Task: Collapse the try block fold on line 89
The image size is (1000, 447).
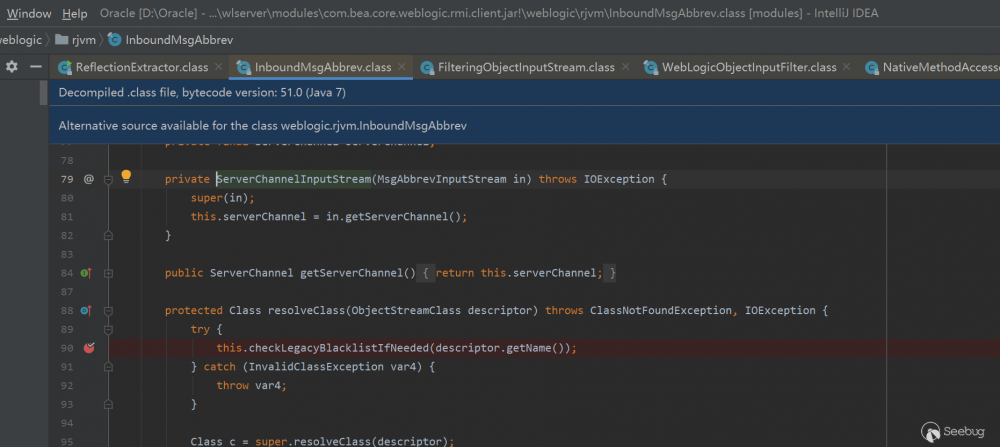Action: tap(108, 330)
